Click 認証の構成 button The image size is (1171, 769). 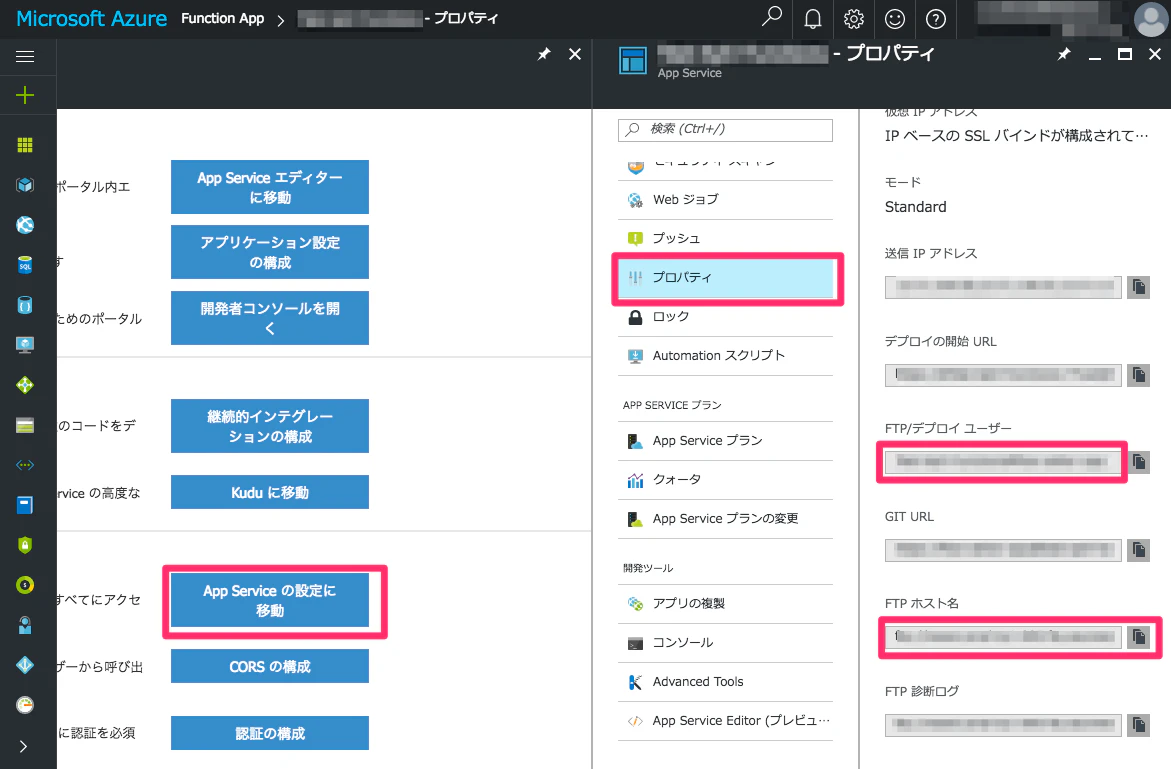coord(270,733)
